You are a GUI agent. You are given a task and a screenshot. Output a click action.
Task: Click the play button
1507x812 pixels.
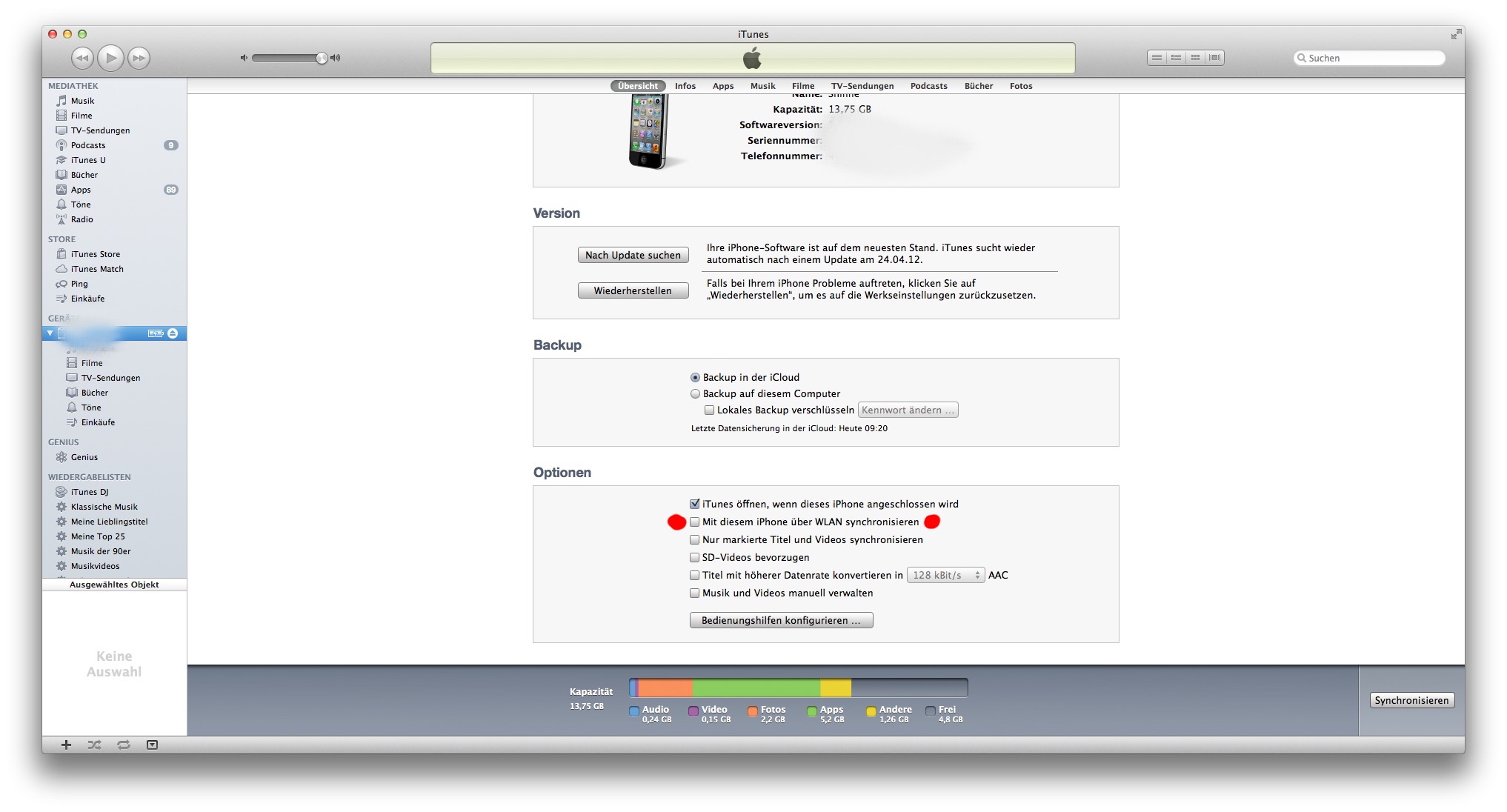pyautogui.click(x=111, y=58)
